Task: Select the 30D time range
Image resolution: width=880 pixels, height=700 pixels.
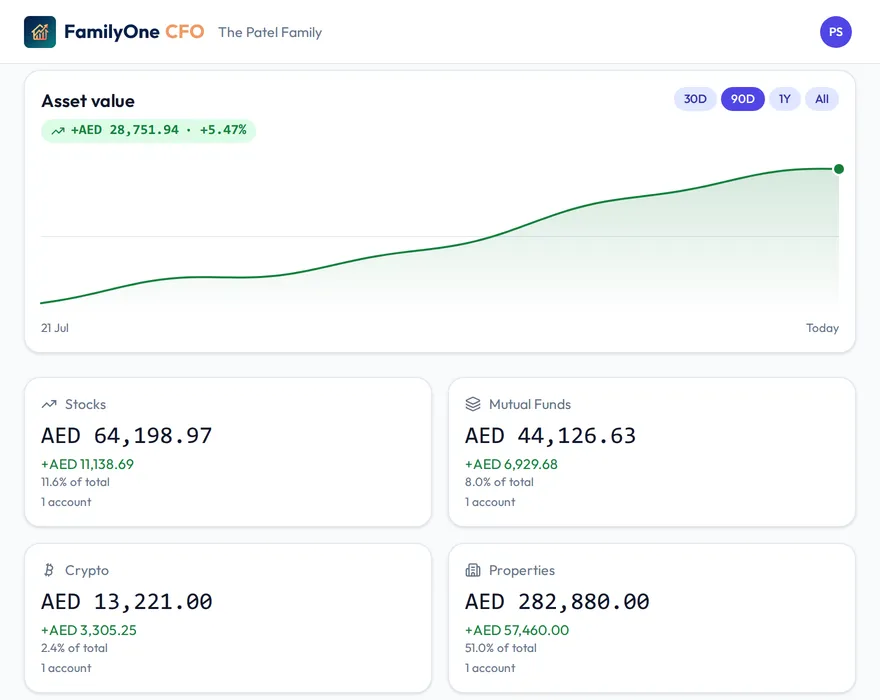Action: 695,99
